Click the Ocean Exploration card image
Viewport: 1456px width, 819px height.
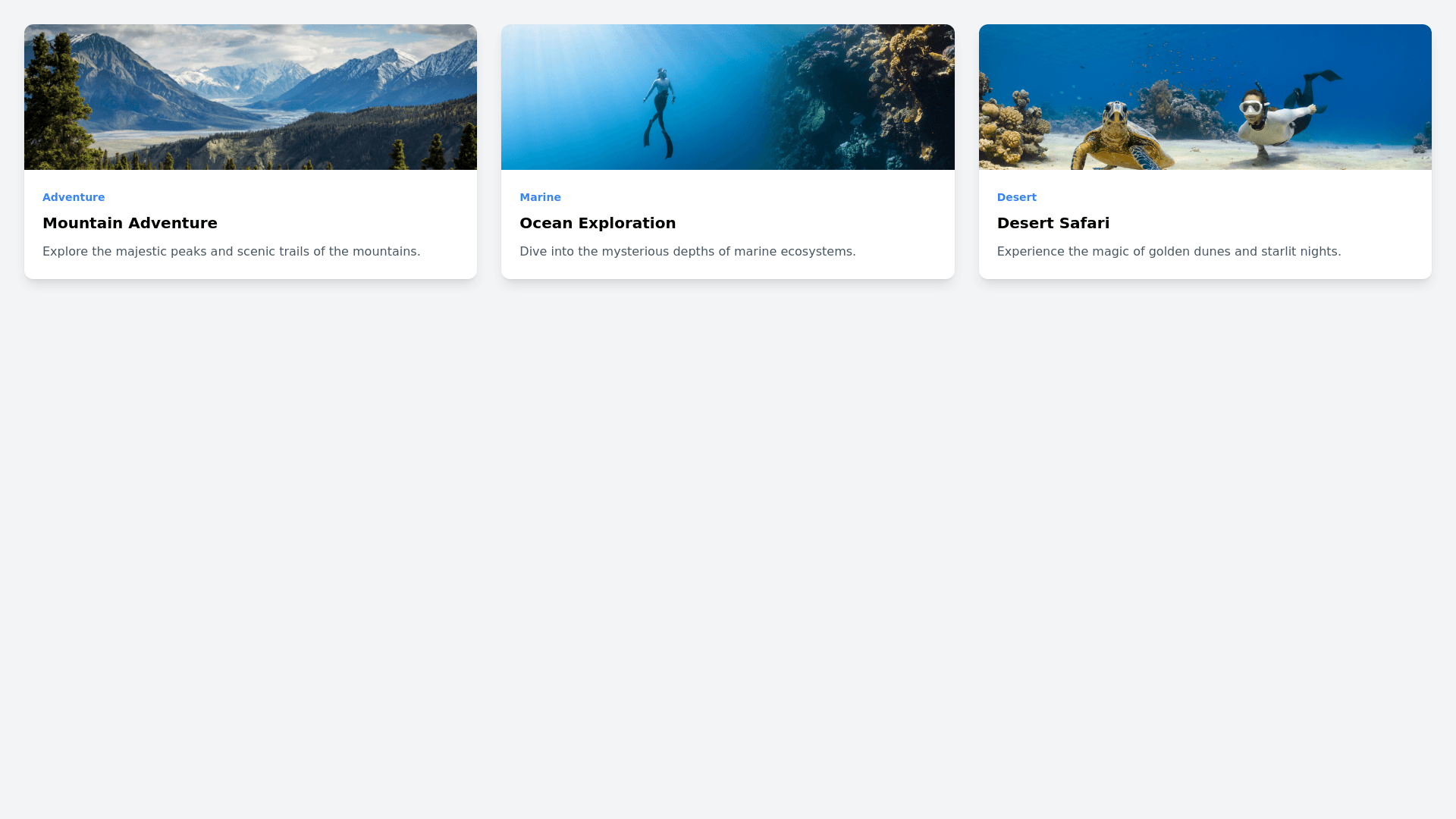pyautogui.click(x=727, y=97)
